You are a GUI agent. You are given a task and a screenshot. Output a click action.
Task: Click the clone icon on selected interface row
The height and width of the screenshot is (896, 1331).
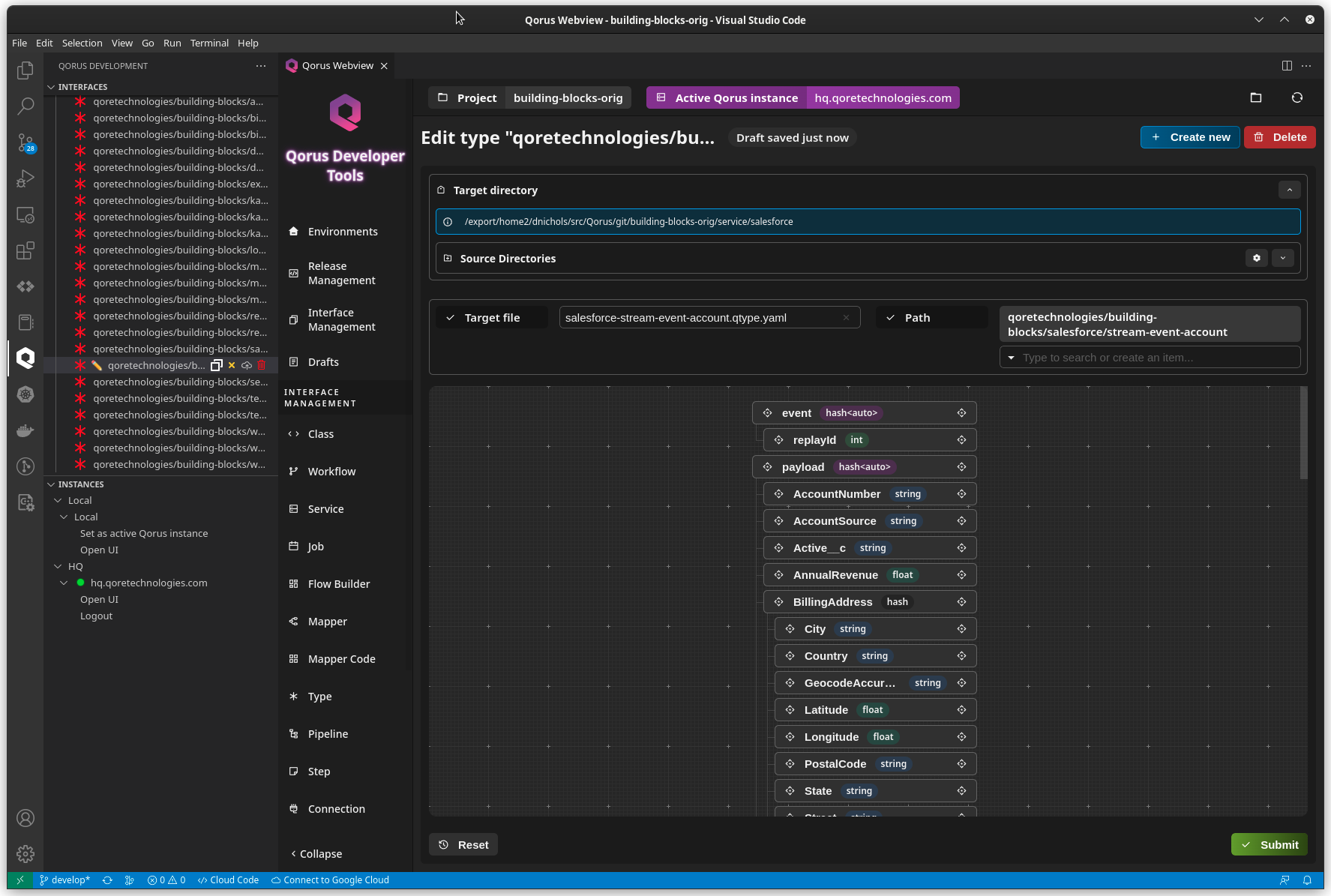(x=217, y=365)
